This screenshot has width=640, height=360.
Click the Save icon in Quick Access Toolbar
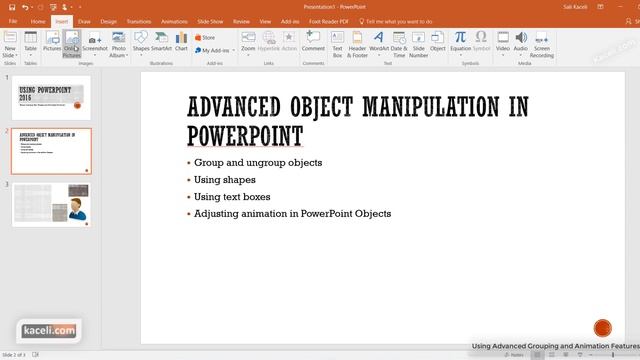12,7
